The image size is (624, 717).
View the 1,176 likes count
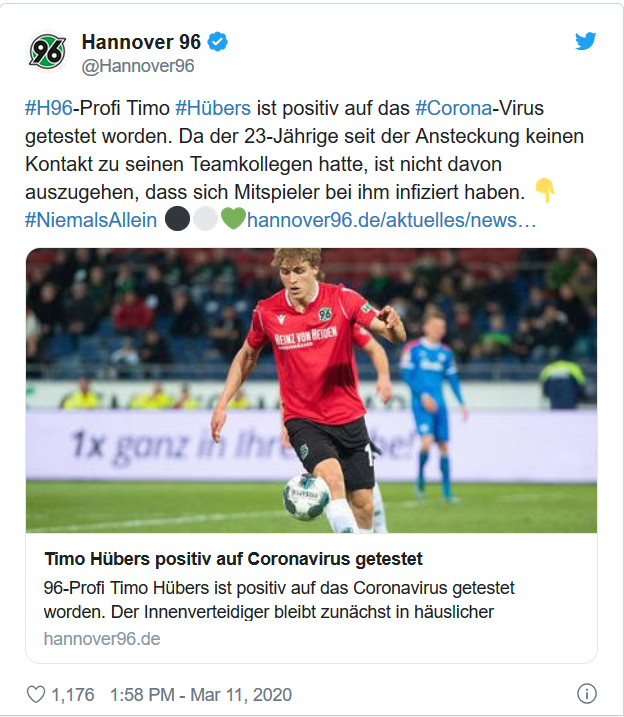point(75,693)
